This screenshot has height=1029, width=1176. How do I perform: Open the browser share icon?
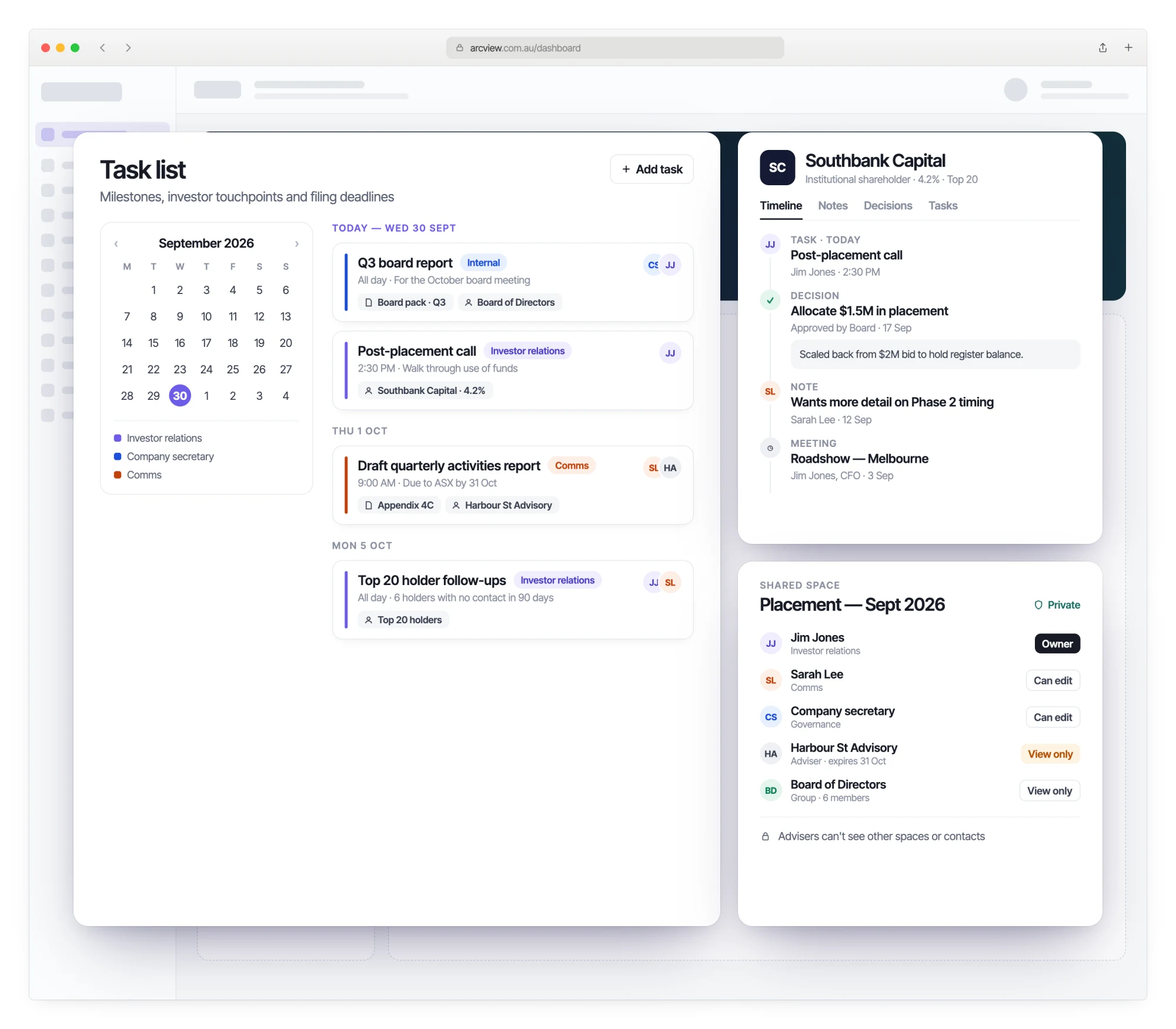click(1102, 48)
